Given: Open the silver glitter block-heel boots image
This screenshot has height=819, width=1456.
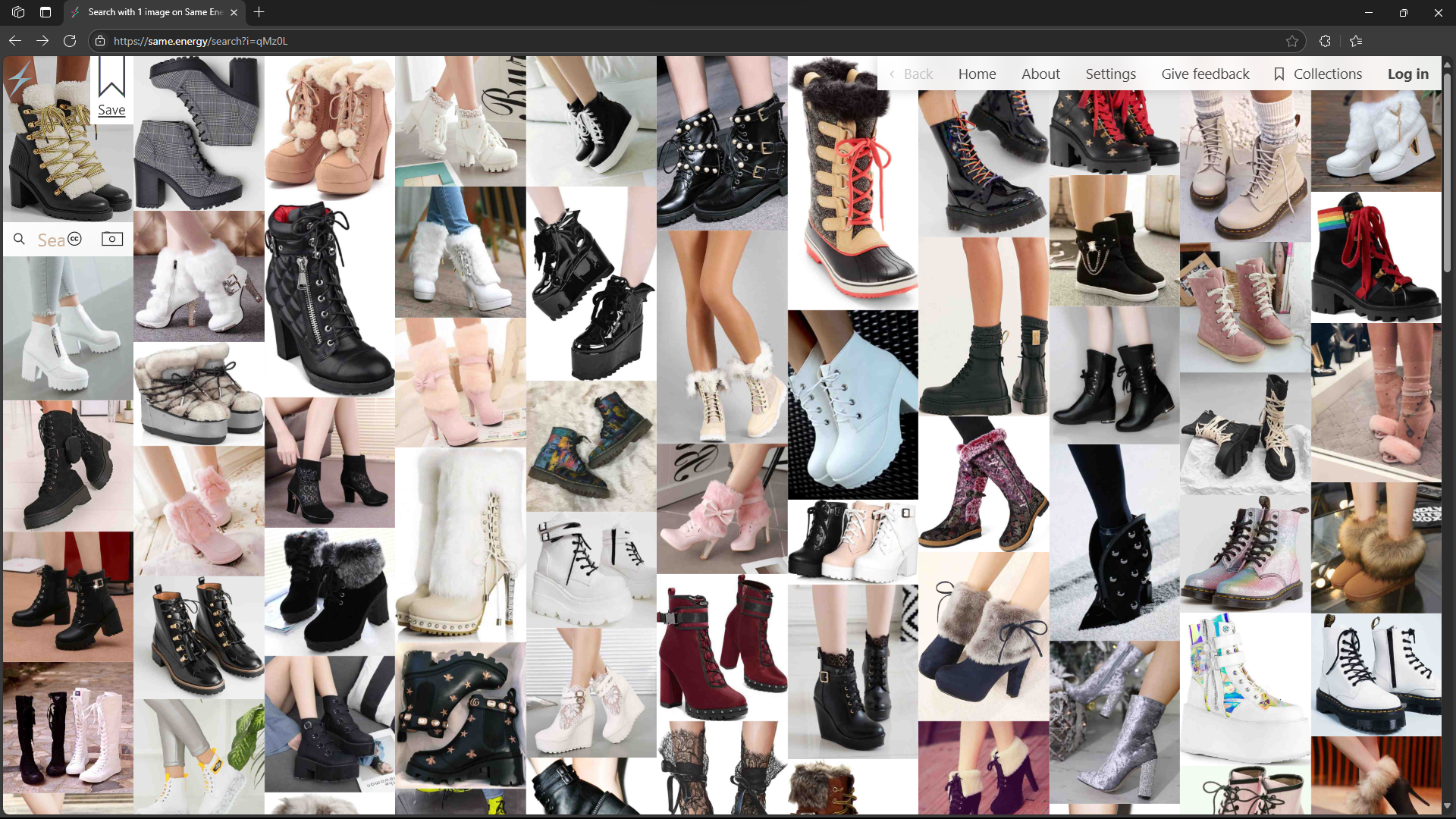Looking at the screenshot, I should click(1114, 722).
